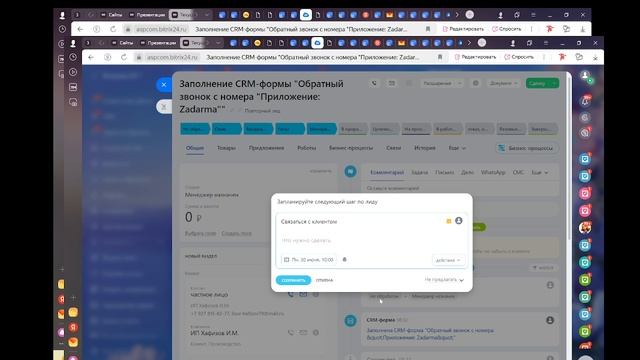
Task: Open the arrow on the green header button
Action: point(554,83)
